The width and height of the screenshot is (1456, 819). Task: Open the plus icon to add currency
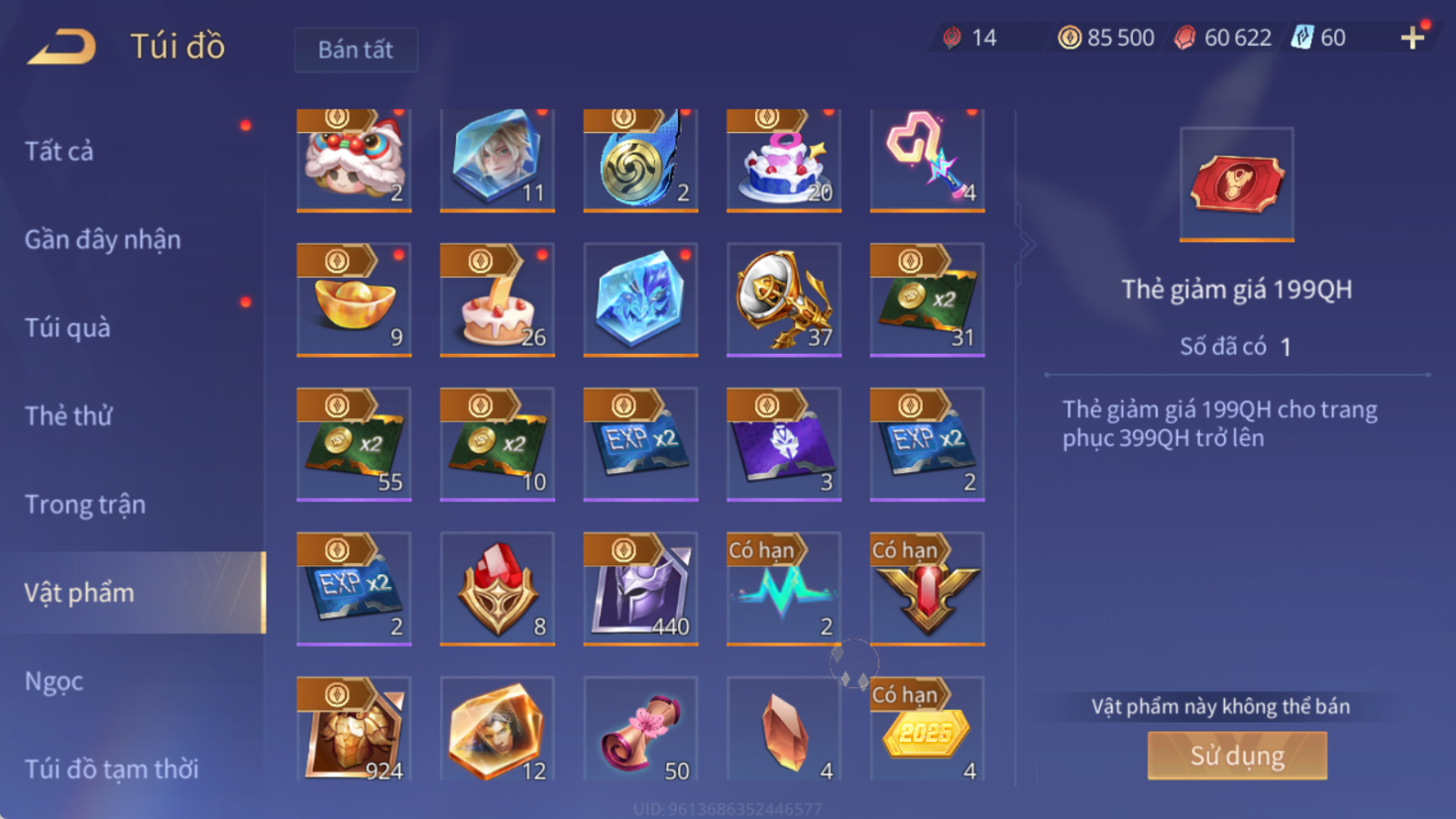(1412, 38)
